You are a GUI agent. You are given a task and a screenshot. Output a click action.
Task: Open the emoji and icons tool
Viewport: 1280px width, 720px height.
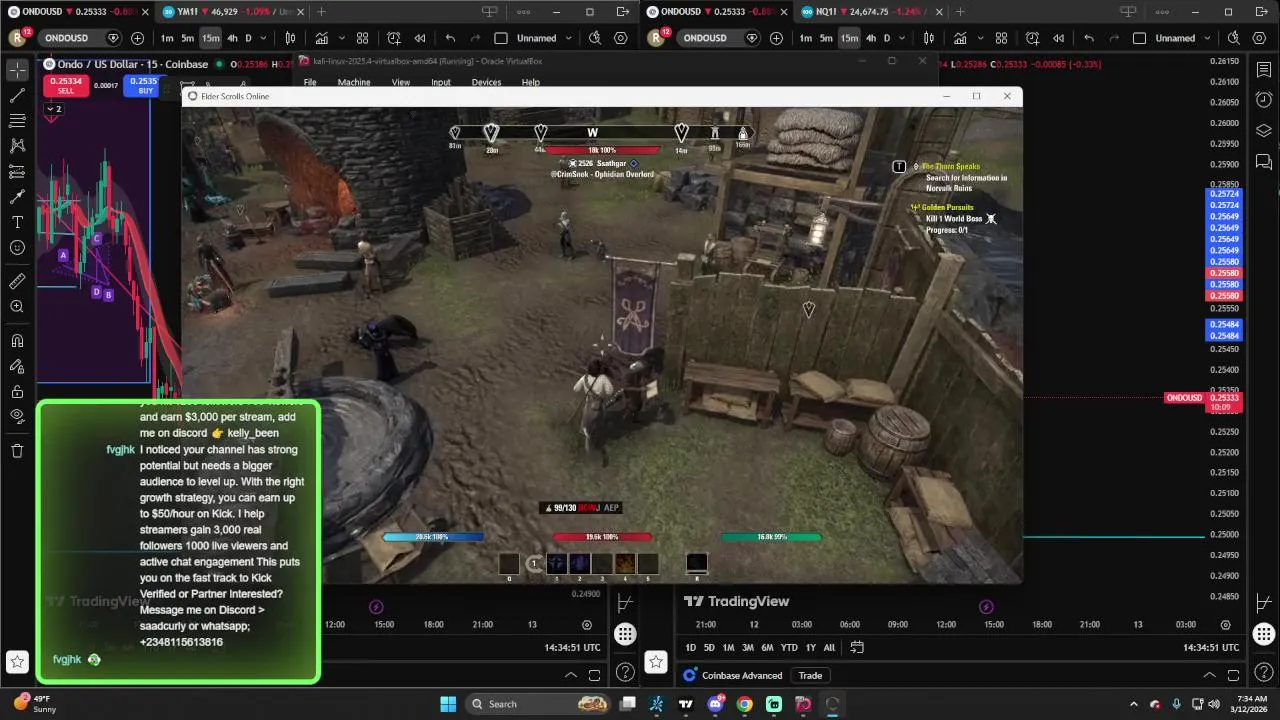(17, 247)
